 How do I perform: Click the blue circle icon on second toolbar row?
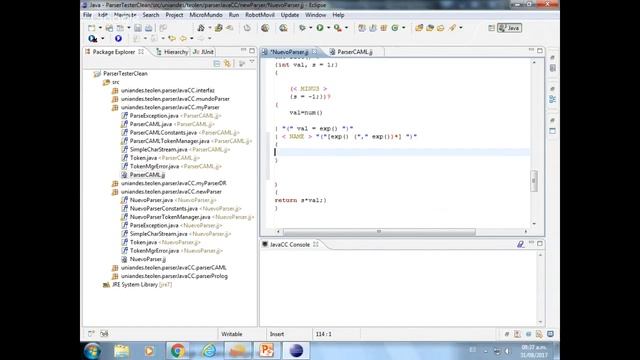tap(118, 38)
